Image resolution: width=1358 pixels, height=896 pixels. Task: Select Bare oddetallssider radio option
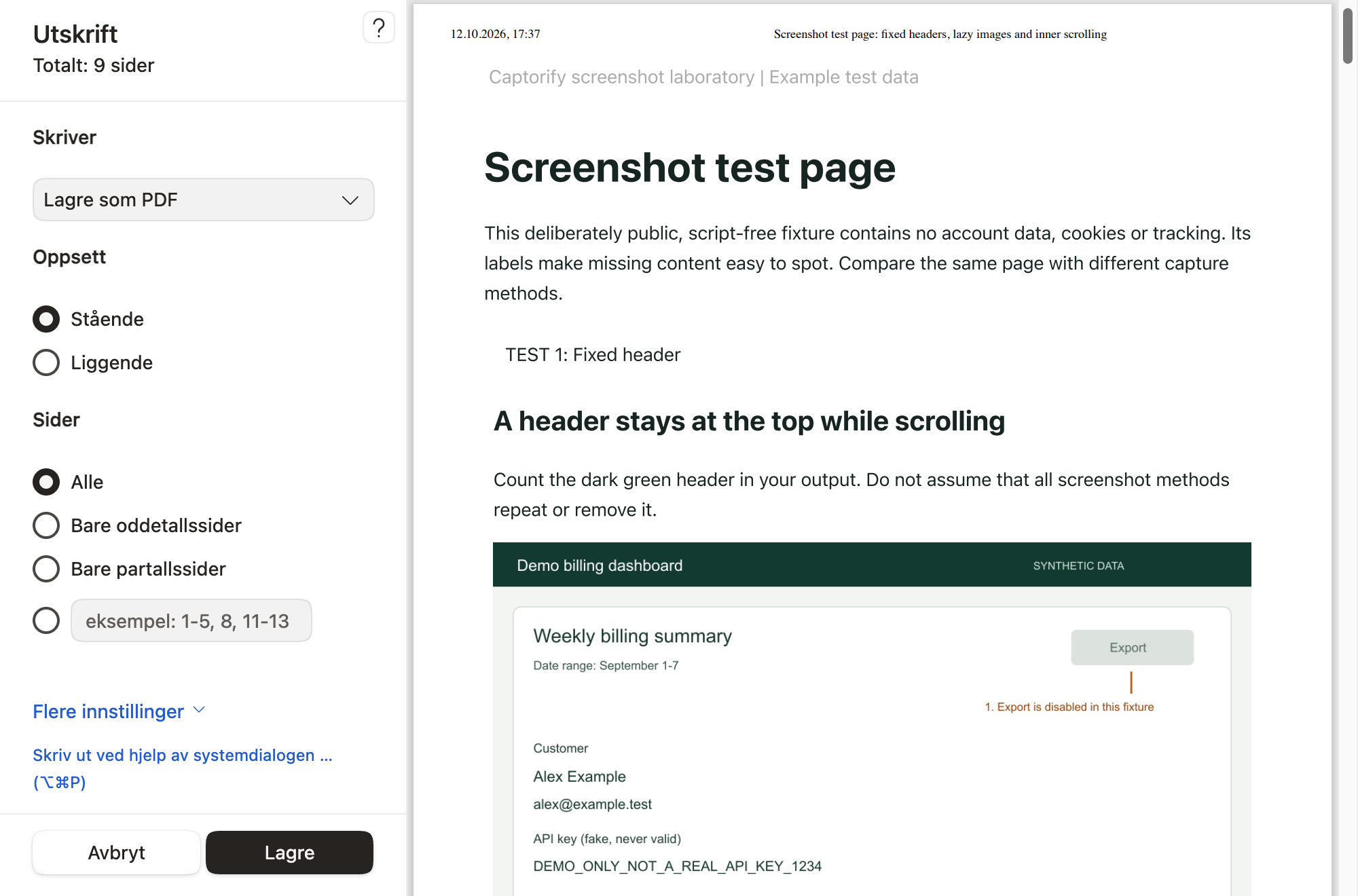point(46,525)
